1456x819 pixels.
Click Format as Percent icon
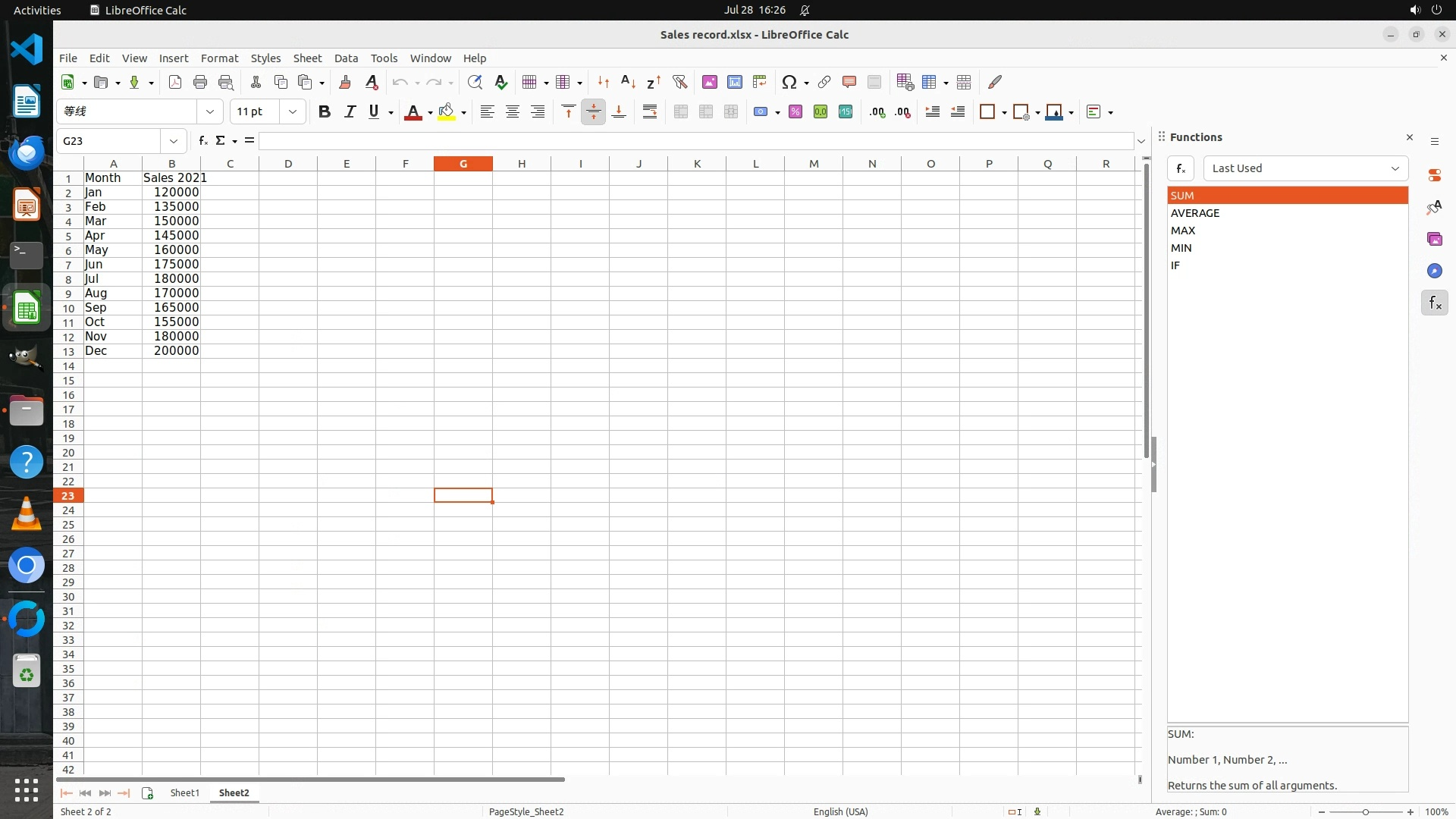click(795, 111)
